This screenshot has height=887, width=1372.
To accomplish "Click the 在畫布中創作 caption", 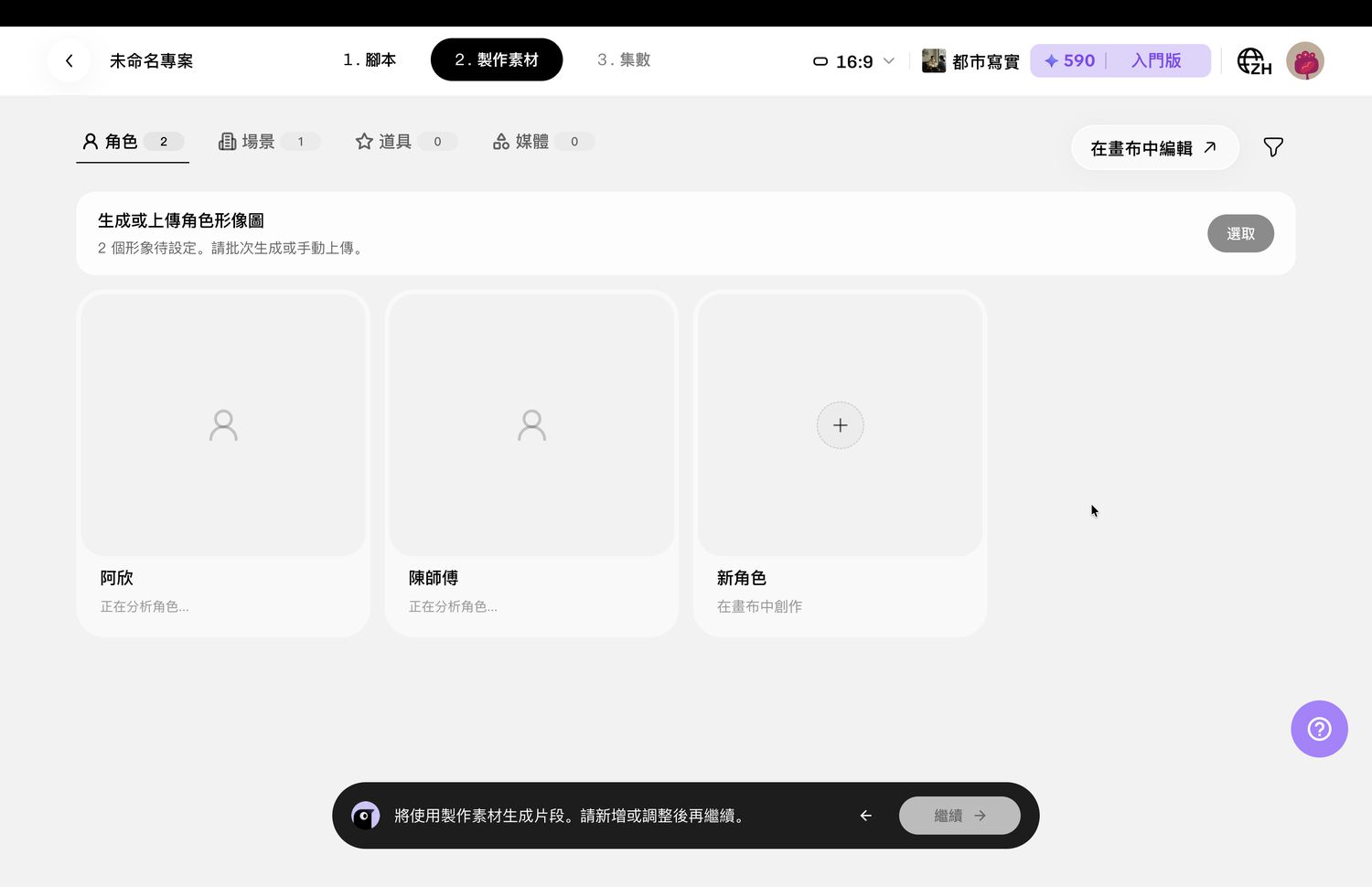I will [x=759, y=606].
